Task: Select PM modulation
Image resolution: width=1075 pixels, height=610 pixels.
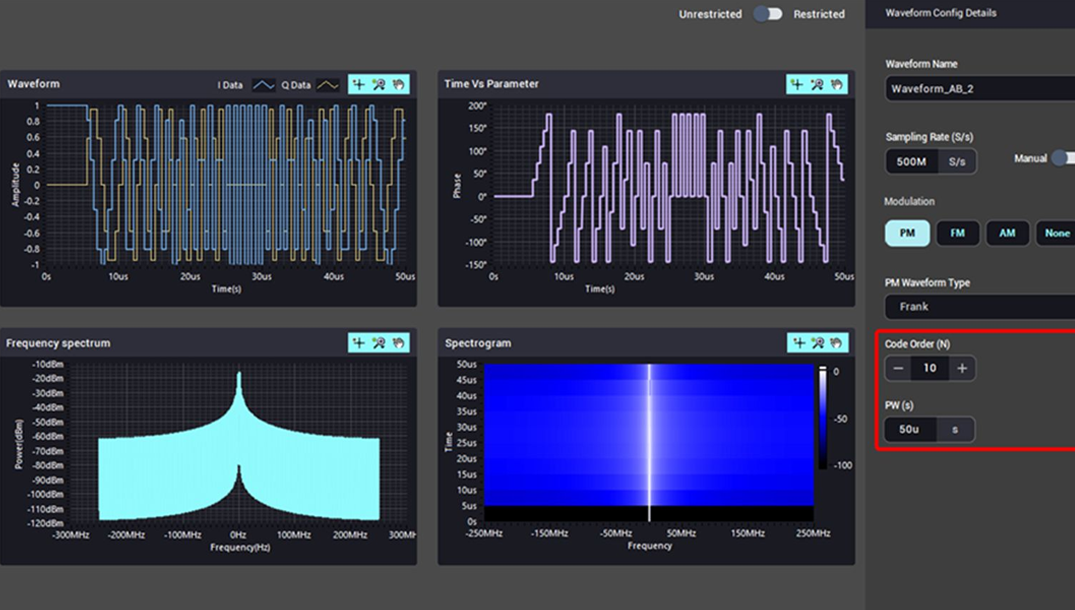Action: point(907,233)
